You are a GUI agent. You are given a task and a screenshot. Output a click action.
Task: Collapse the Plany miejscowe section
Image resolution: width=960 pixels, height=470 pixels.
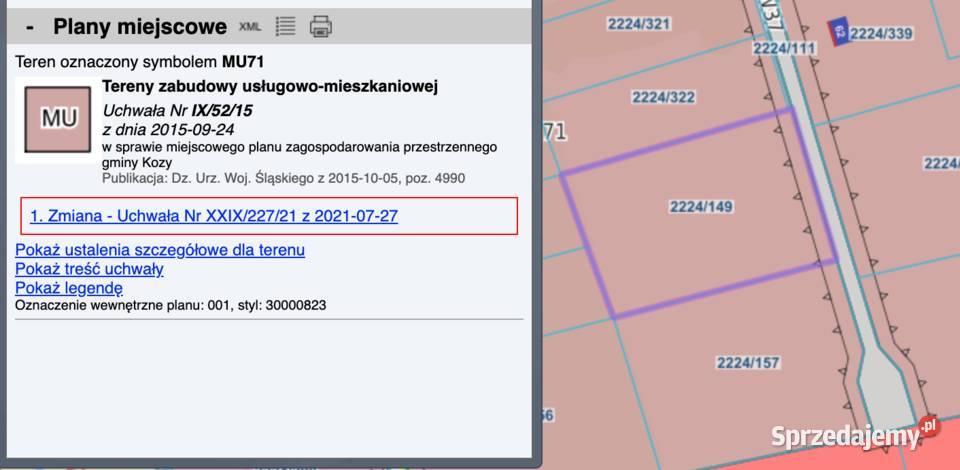click(30, 27)
